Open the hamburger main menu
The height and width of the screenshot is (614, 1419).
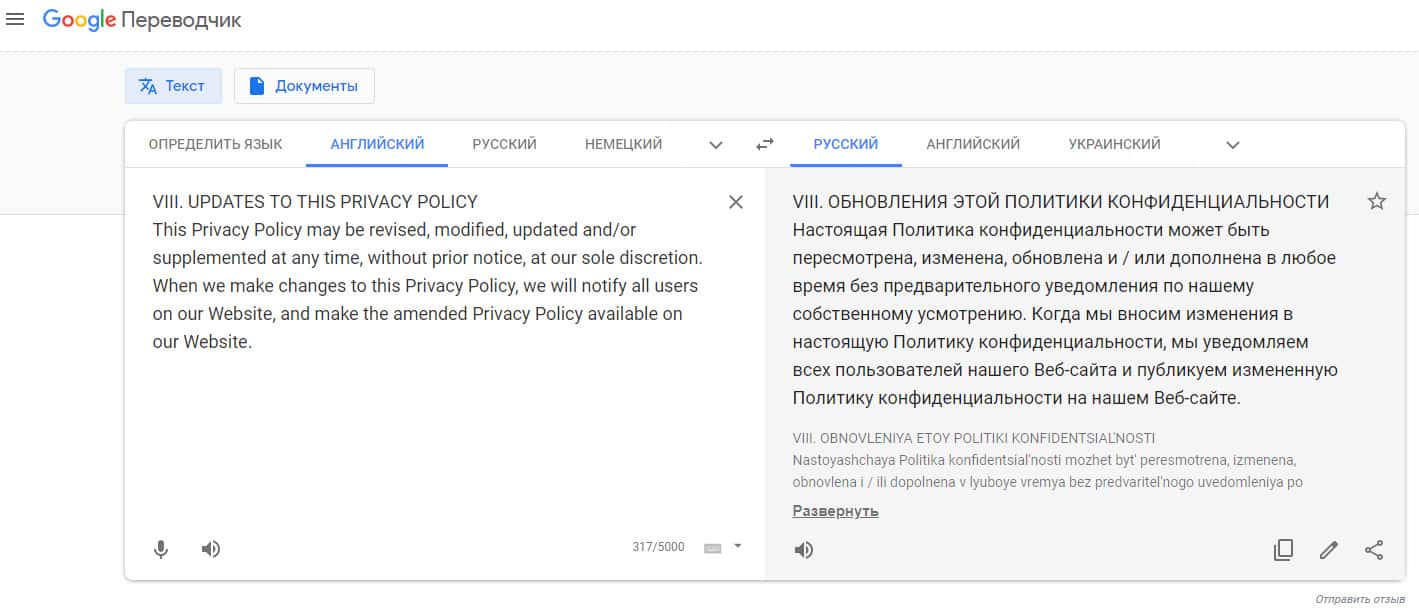pyautogui.click(x=15, y=20)
